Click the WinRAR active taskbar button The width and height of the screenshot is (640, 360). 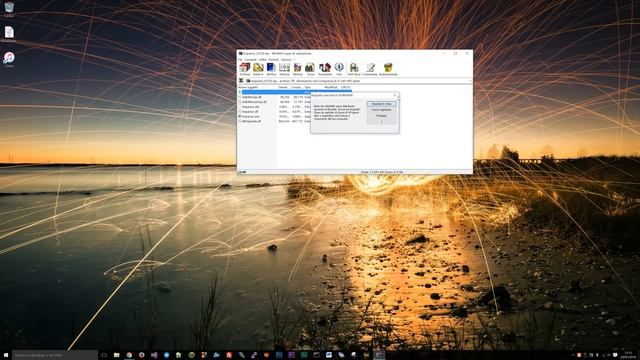point(379,355)
